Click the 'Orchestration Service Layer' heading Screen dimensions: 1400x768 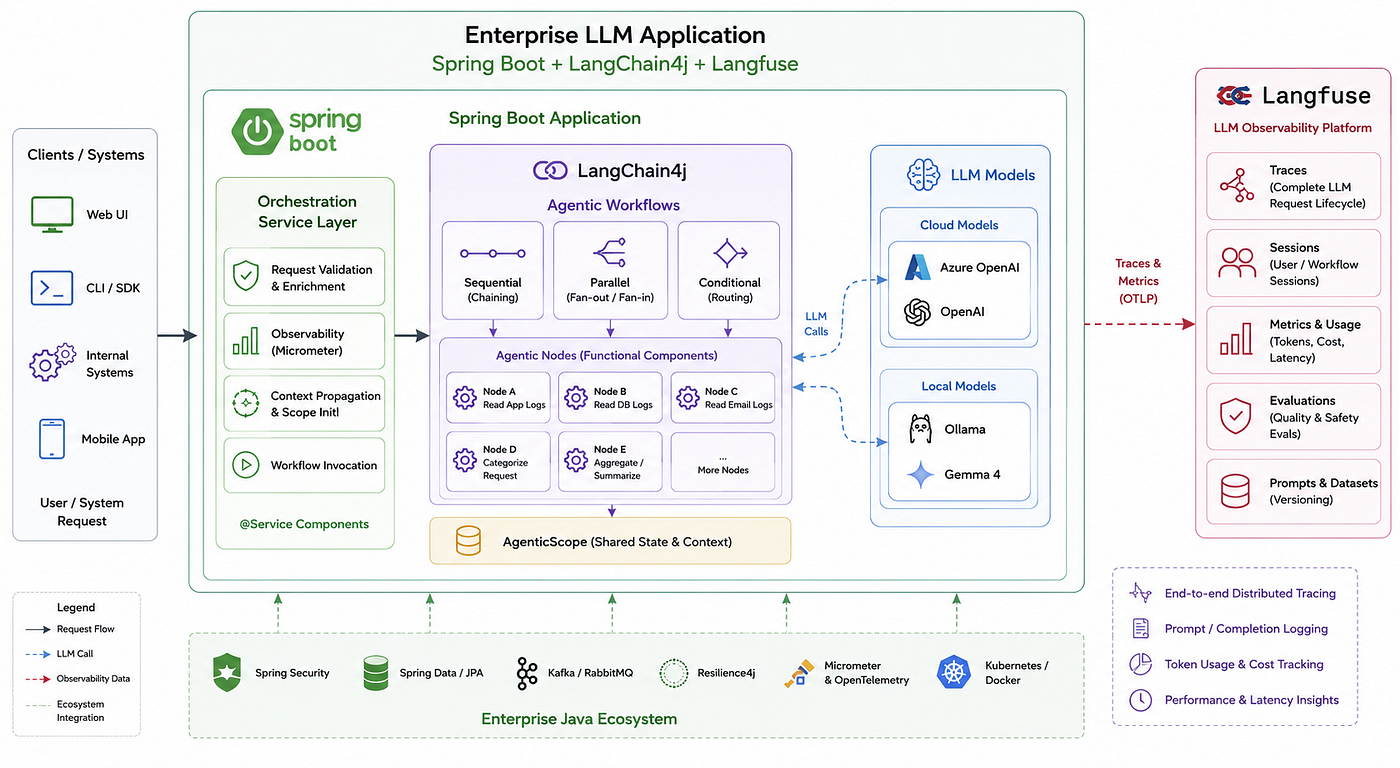307,212
